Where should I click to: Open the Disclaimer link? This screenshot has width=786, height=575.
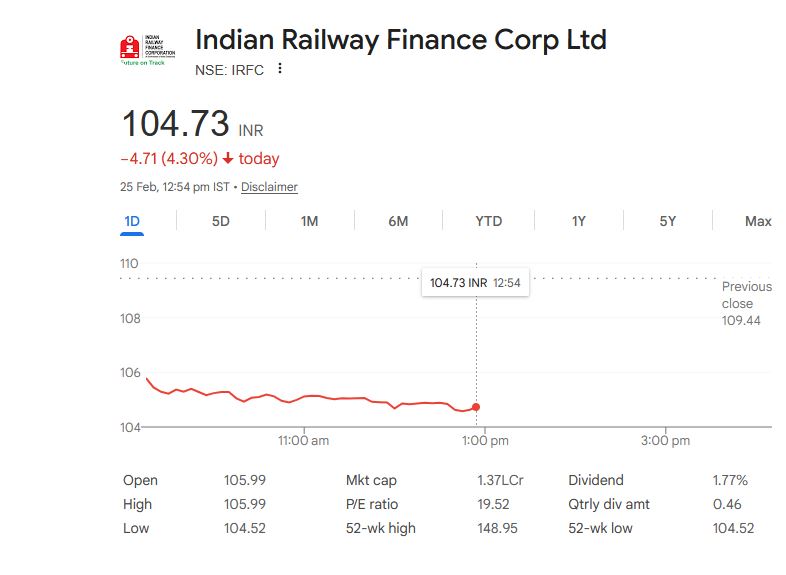[x=269, y=187]
